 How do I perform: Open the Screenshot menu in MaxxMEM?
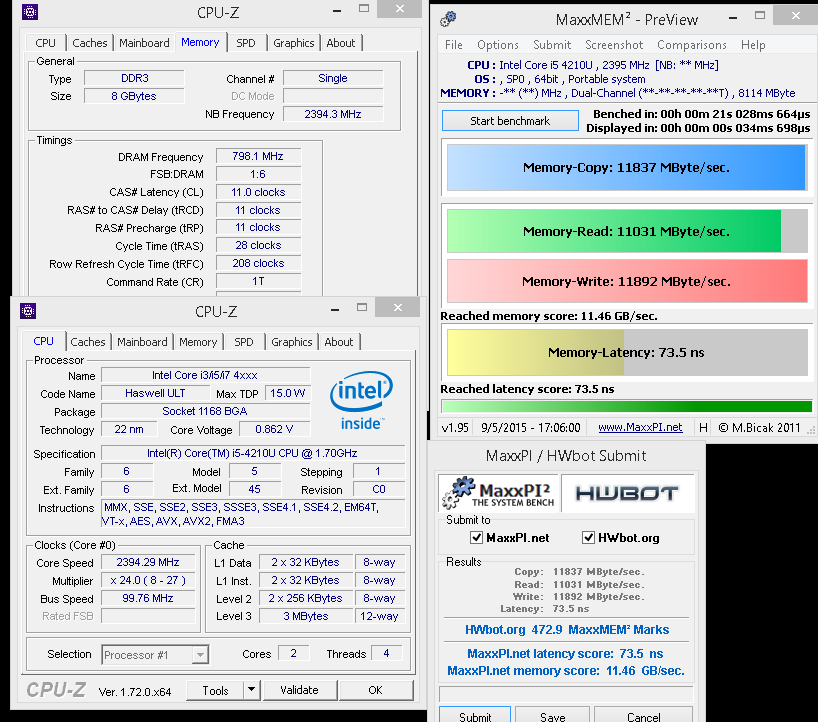(614, 45)
